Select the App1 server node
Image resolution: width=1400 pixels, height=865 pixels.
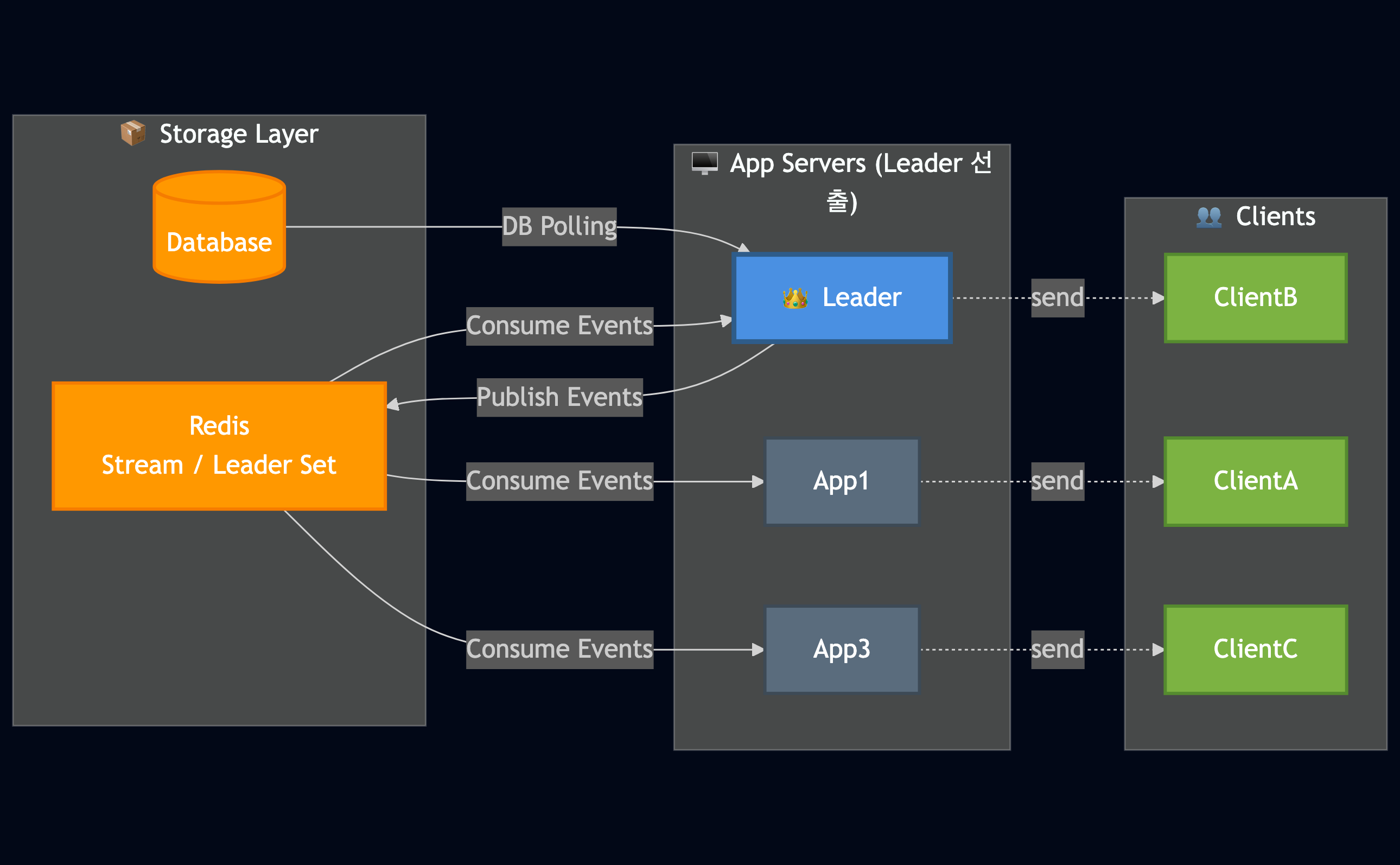[841, 481]
